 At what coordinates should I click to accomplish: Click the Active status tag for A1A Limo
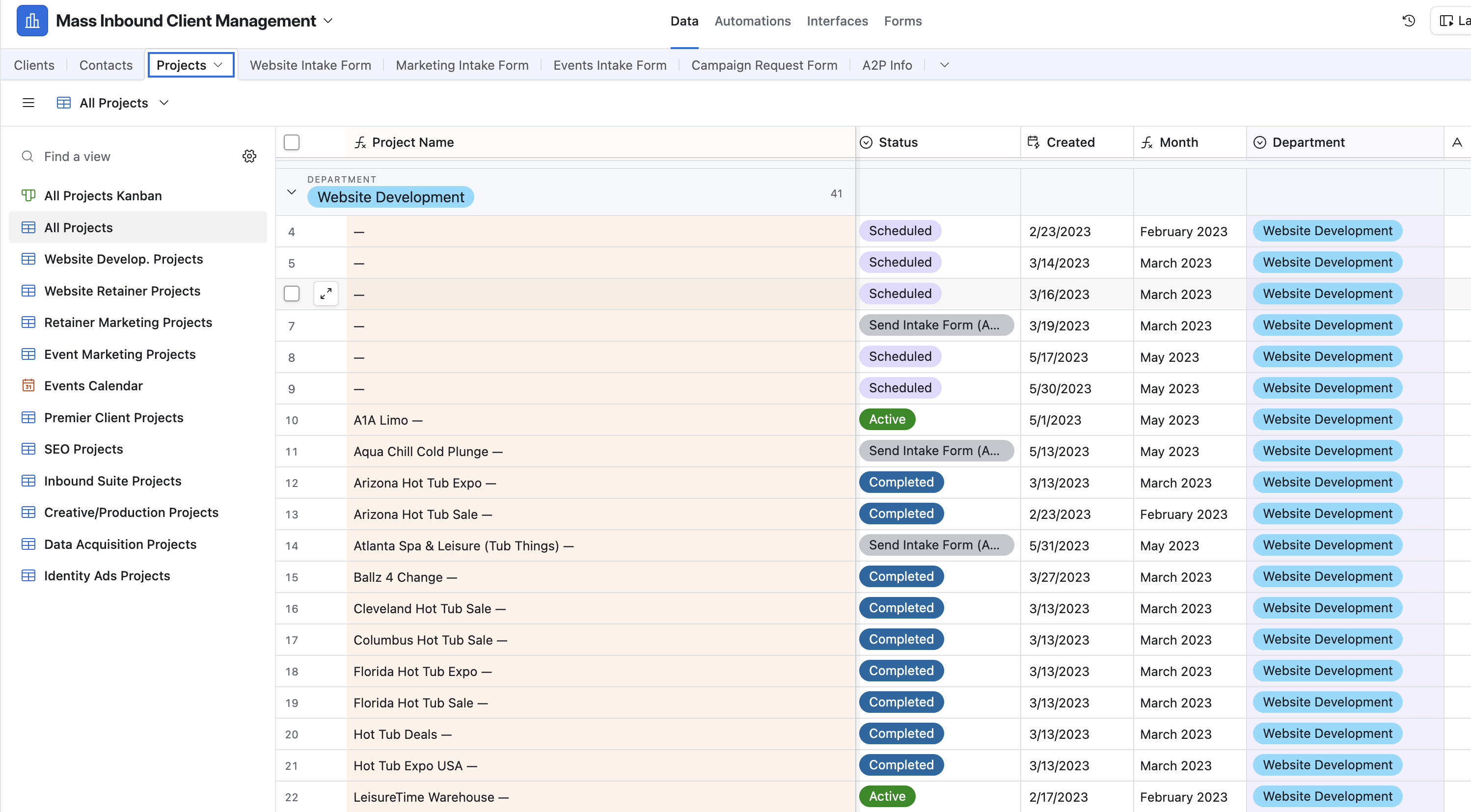pos(887,419)
